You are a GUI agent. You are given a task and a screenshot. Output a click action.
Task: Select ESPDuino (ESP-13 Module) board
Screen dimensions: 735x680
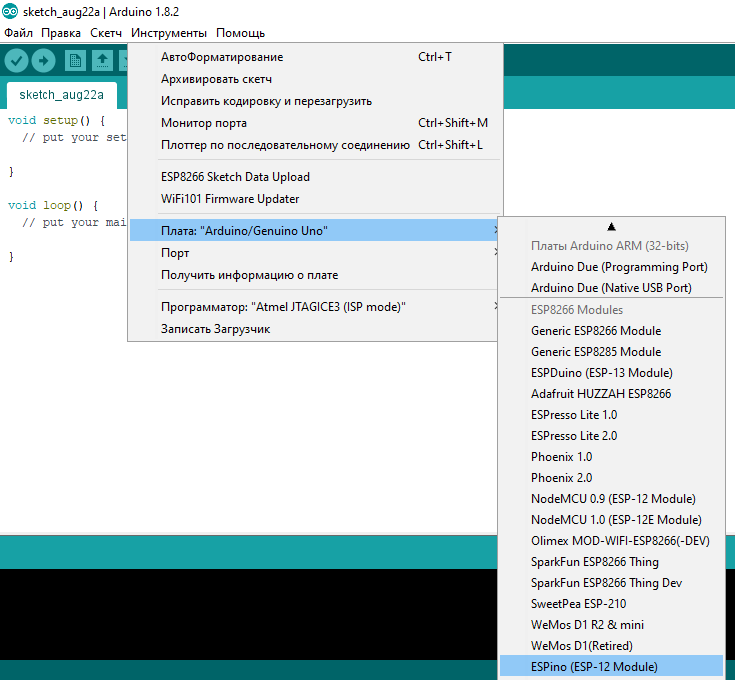(x=612, y=373)
